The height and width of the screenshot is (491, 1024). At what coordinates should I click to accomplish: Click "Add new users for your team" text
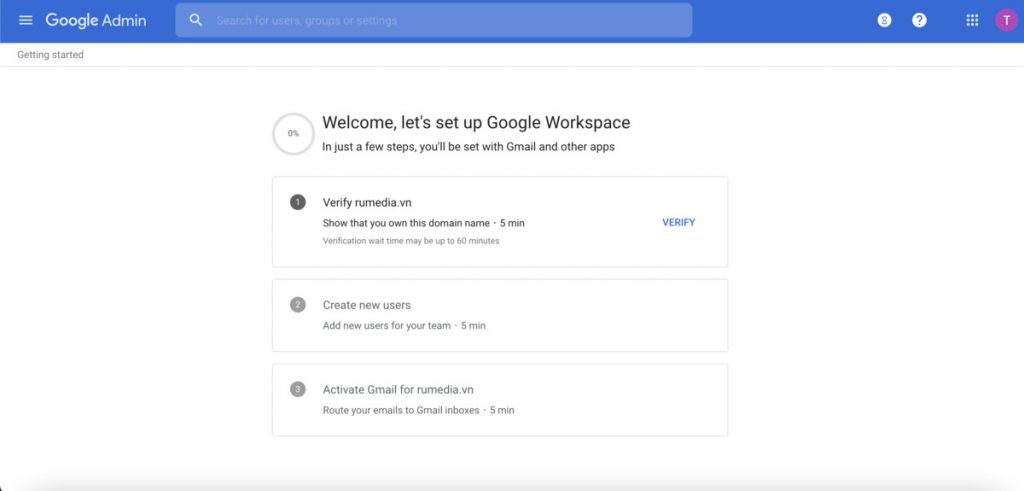tap(387, 325)
